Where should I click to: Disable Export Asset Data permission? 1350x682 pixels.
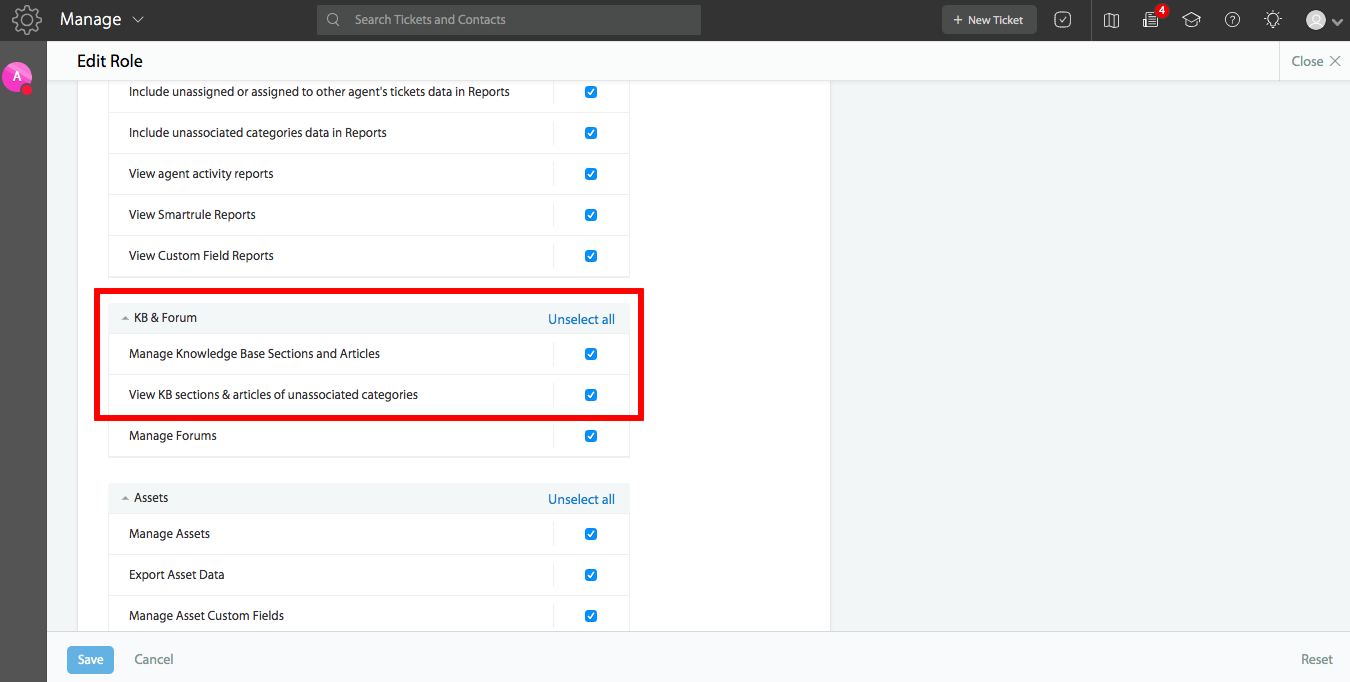590,574
